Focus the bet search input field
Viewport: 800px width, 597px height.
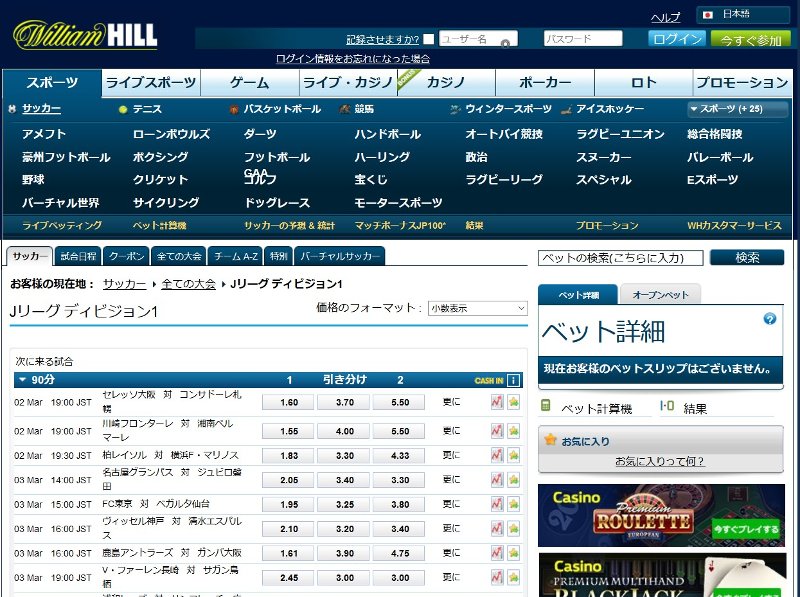coord(620,258)
